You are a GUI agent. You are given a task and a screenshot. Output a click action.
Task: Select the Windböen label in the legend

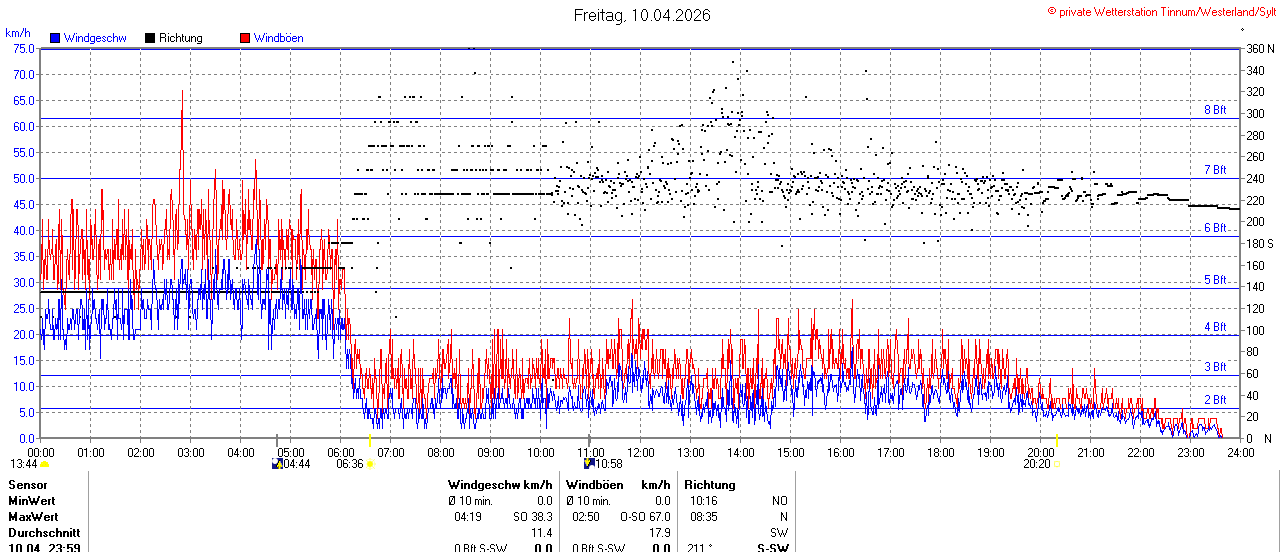point(278,38)
